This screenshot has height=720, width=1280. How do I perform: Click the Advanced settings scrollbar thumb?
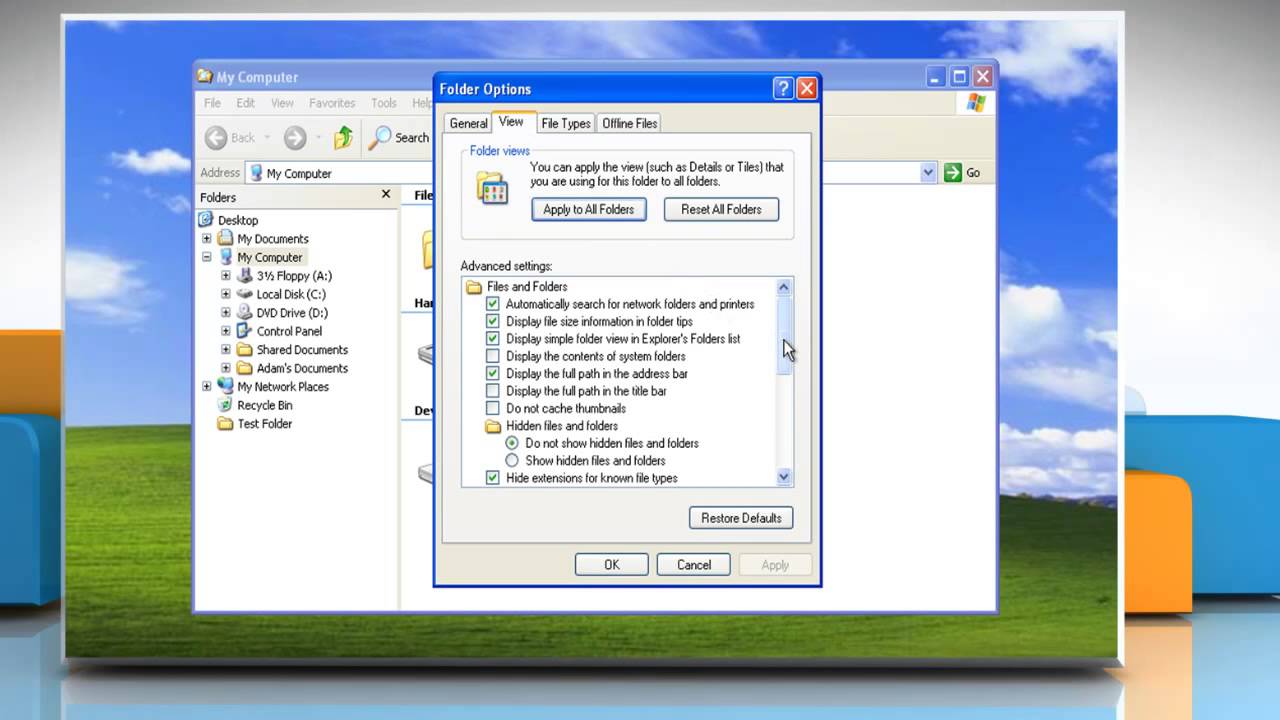coord(784,335)
